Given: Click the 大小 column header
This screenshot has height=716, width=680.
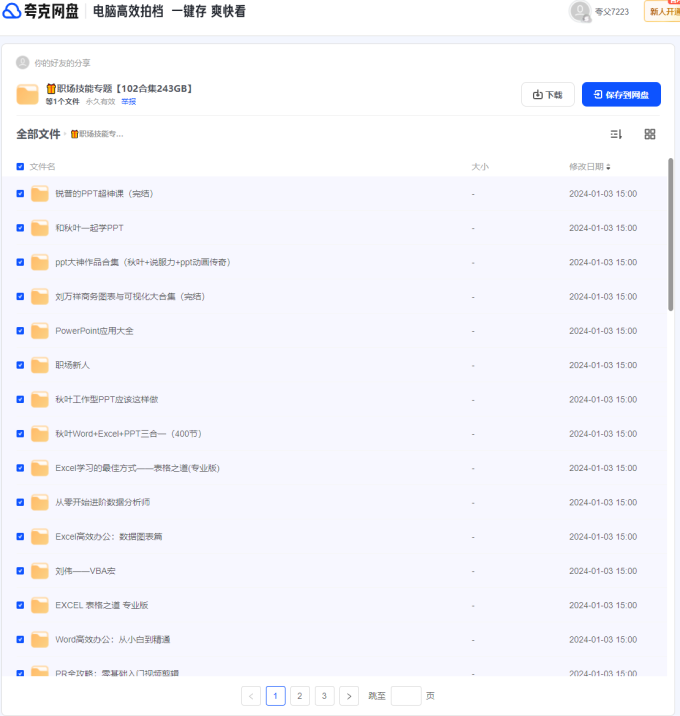Looking at the screenshot, I should pyautogui.click(x=480, y=167).
